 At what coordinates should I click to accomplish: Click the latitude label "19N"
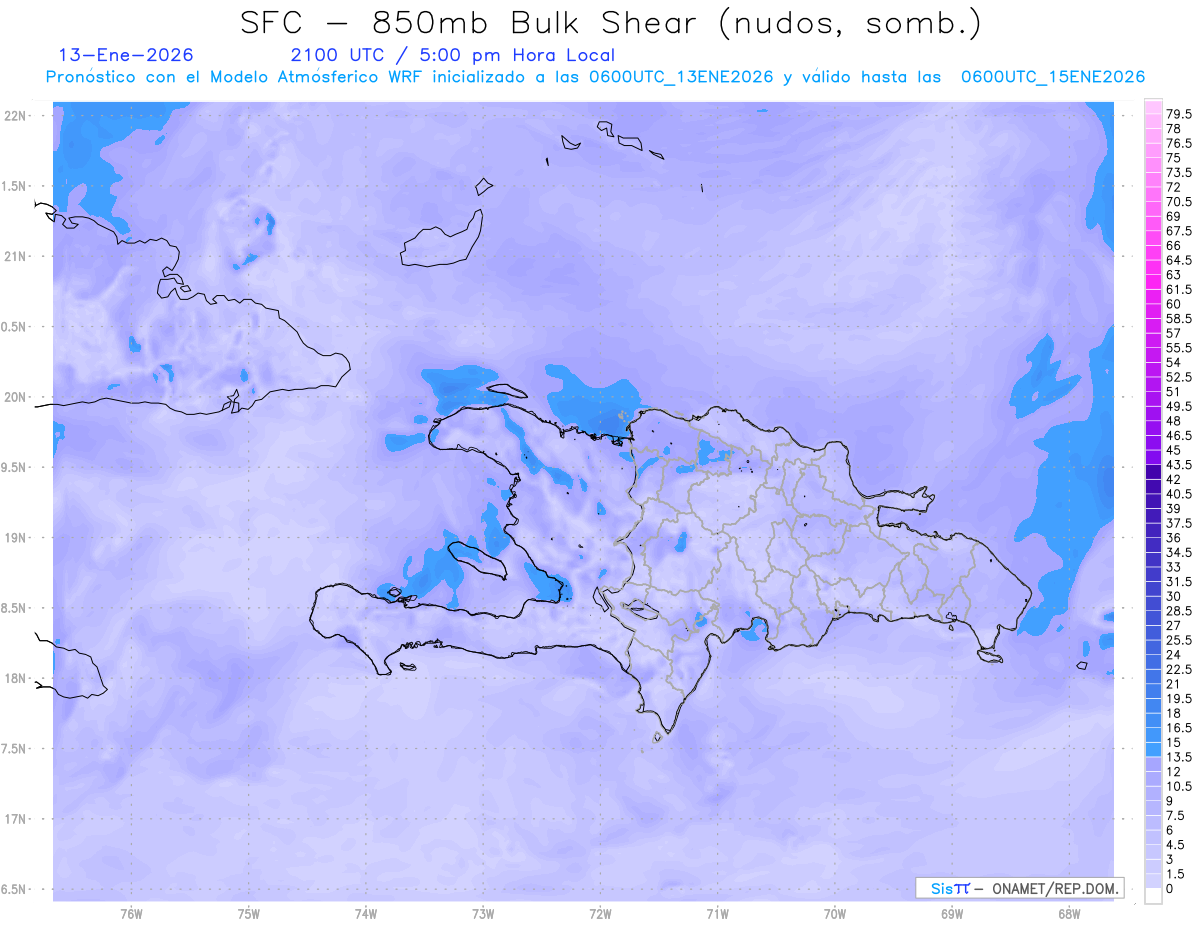(17, 537)
